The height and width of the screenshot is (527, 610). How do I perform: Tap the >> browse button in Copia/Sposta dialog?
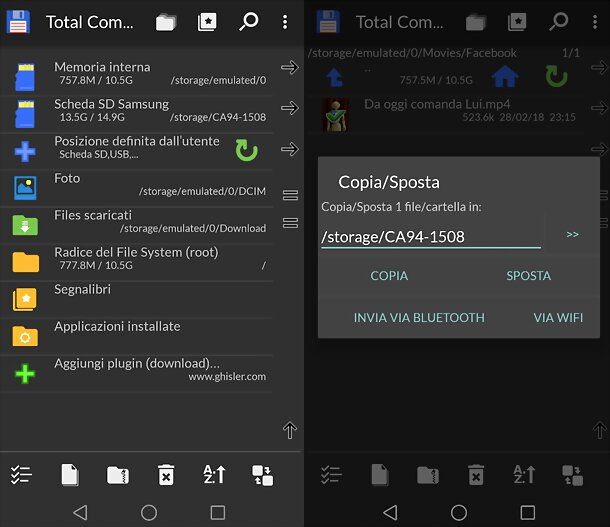coord(572,234)
